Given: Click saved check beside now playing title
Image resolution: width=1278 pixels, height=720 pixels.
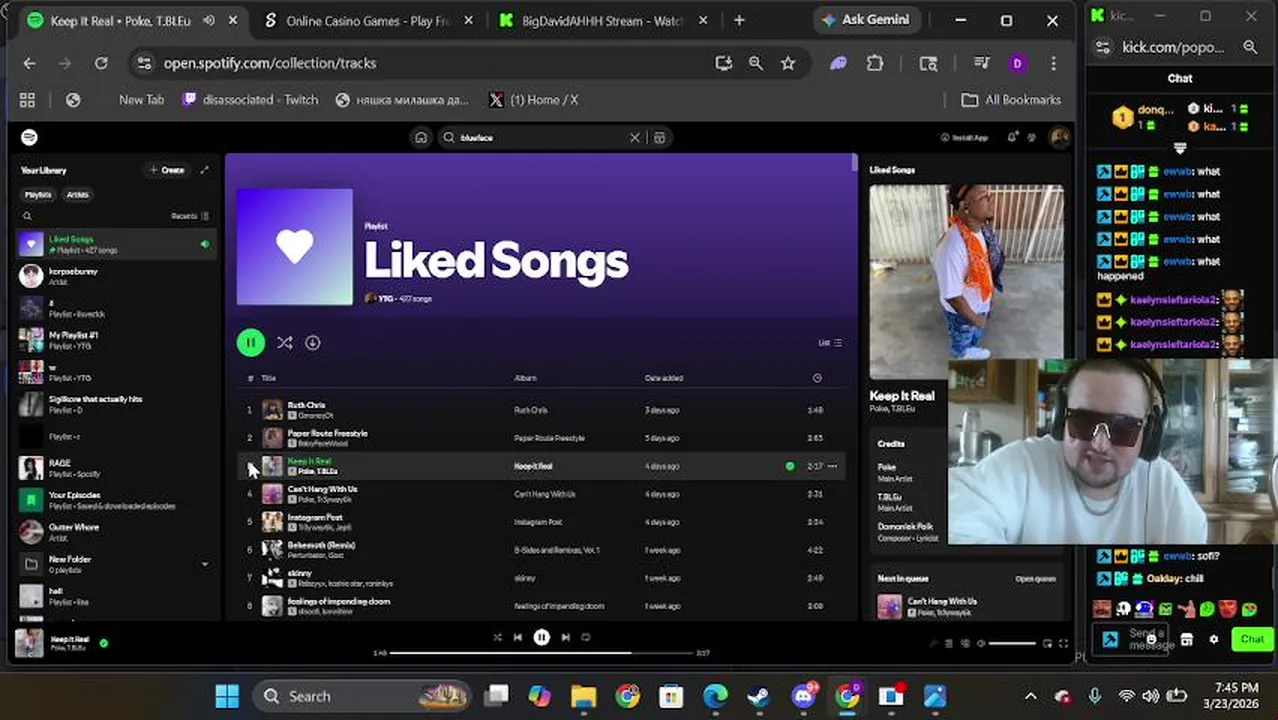Looking at the screenshot, I should (104, 643).
